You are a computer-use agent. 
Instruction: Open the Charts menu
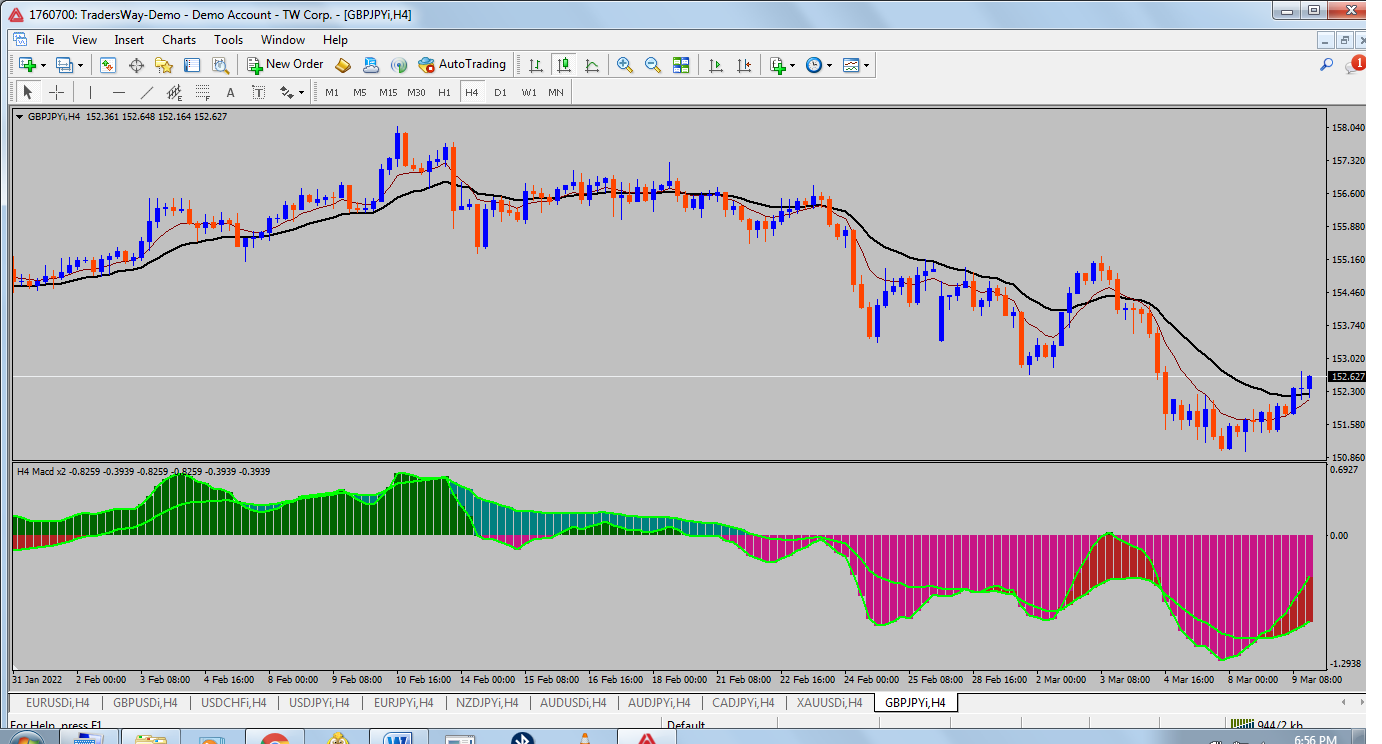pyautogui.click(x=179, y=40)
